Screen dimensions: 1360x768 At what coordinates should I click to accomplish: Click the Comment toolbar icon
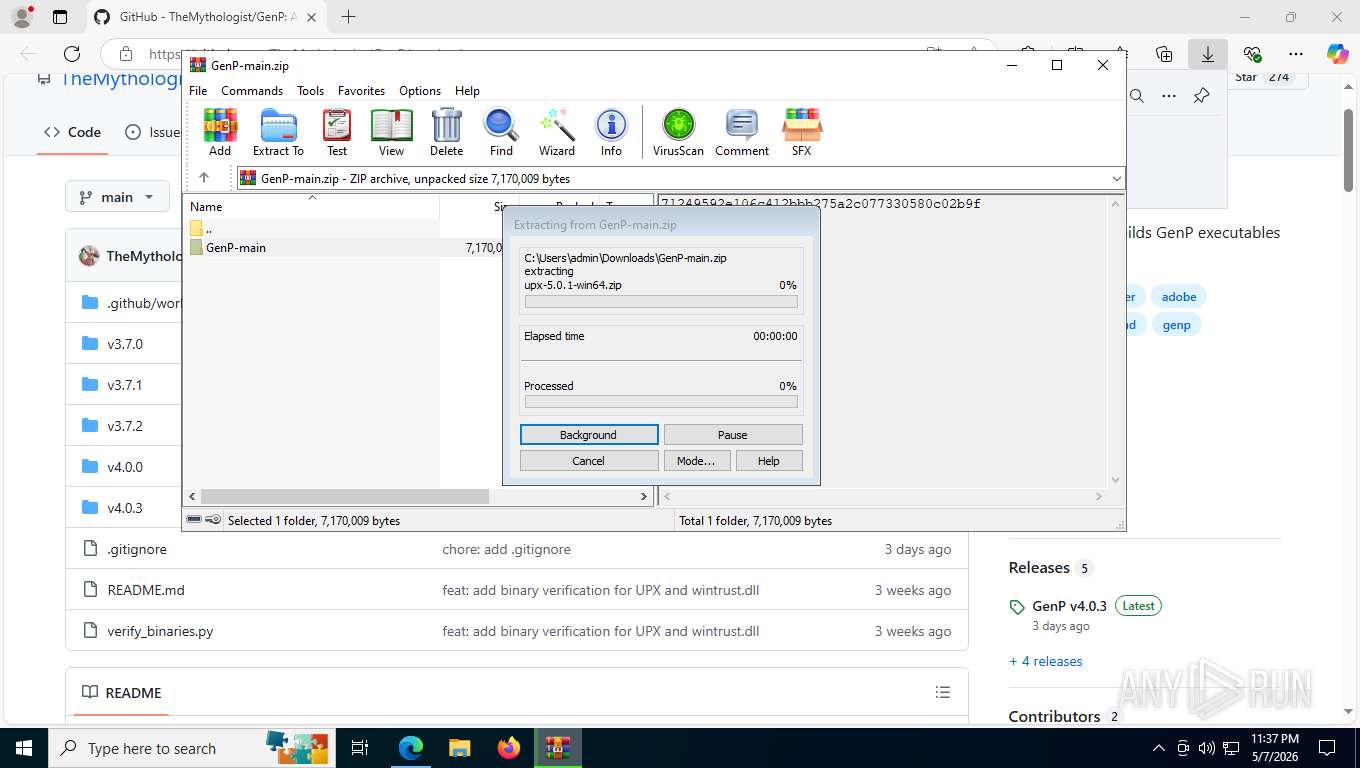click(x=742, y=132)
